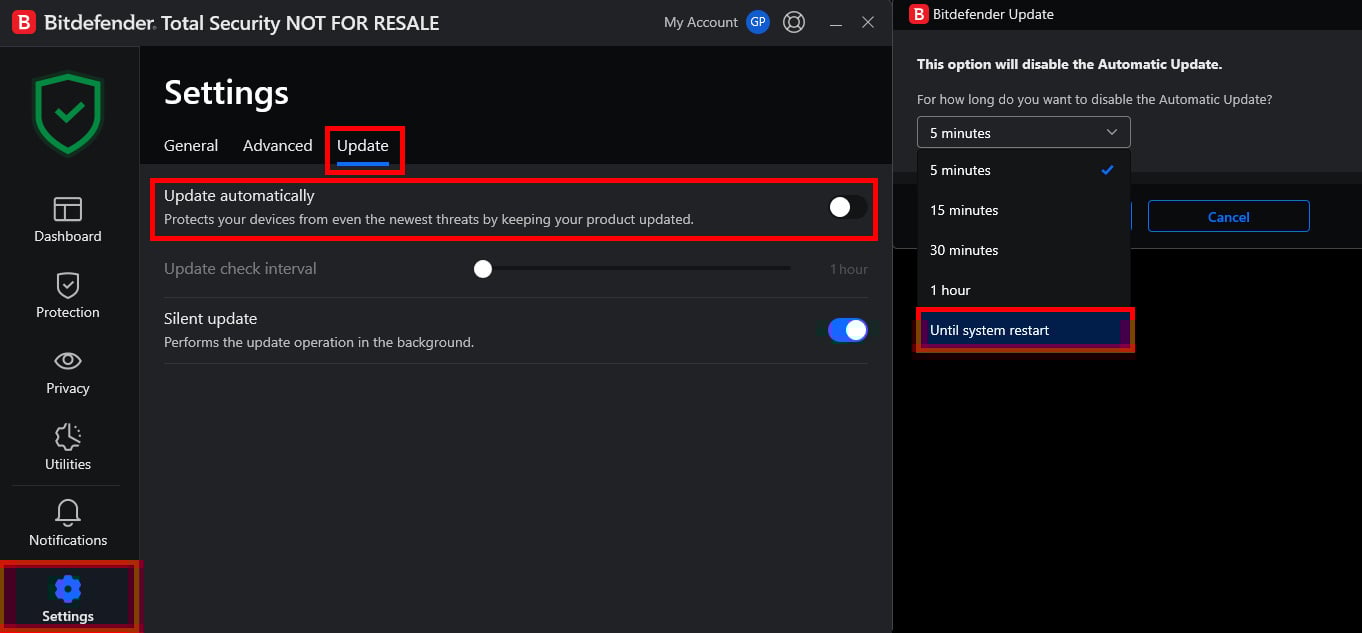The image size is (1362, 633).
Task: Click the Update check interval label
Action: [x=240, y=268]
